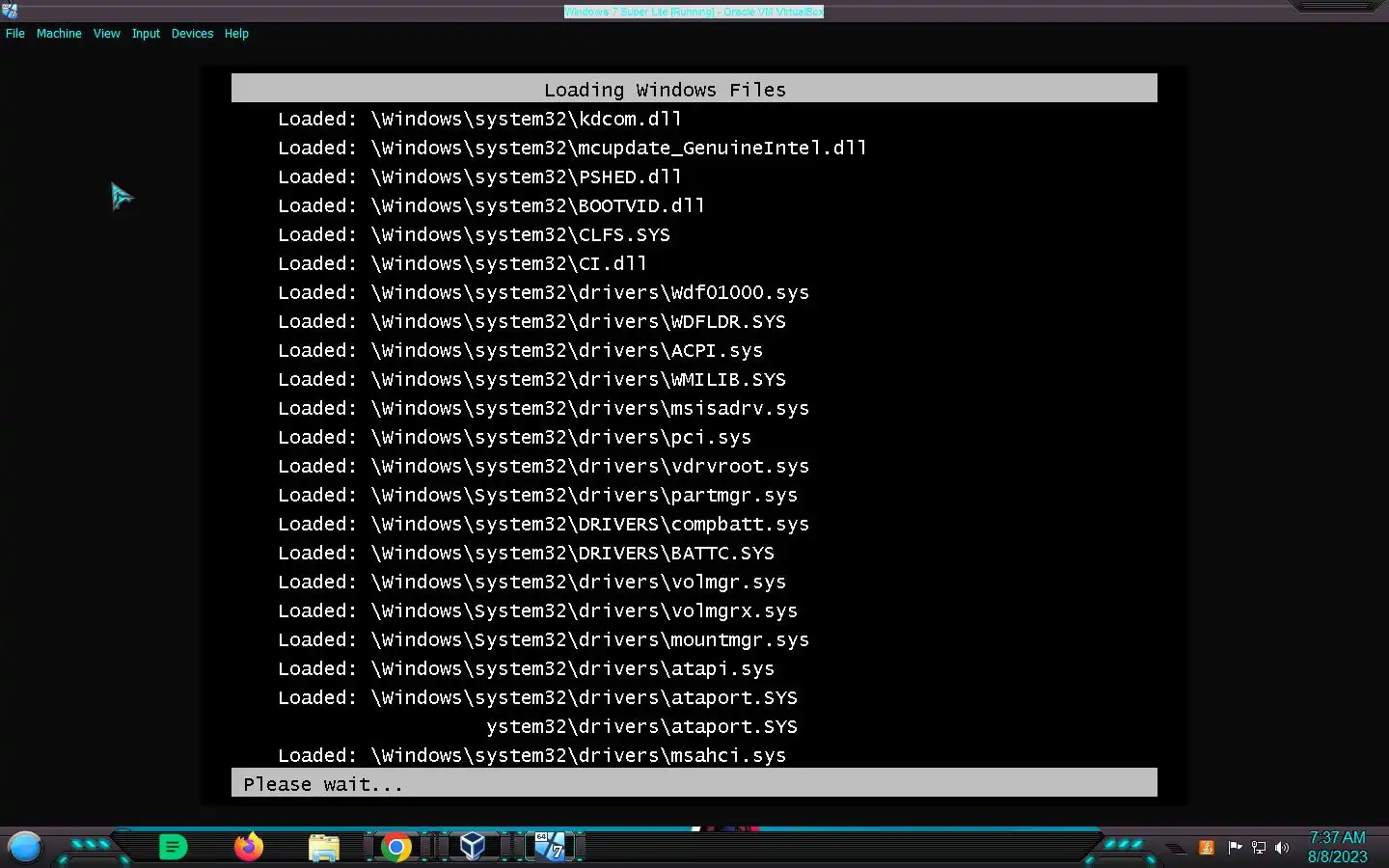
Task: Open Firefox from the taskbar
Action: pyautogui.click(x=249, y=847)
